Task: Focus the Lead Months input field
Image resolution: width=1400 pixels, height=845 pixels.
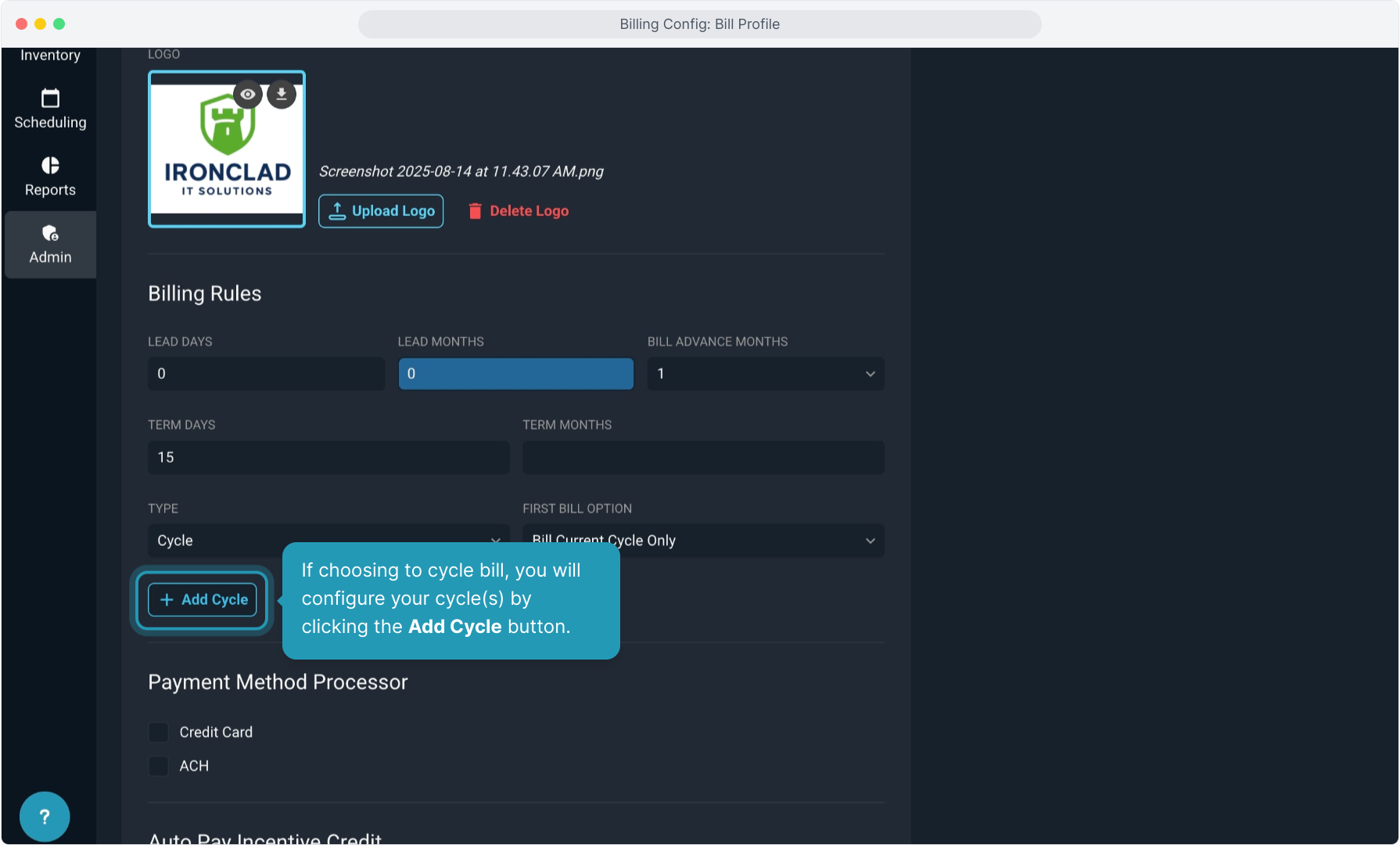Action: (515, 374)
